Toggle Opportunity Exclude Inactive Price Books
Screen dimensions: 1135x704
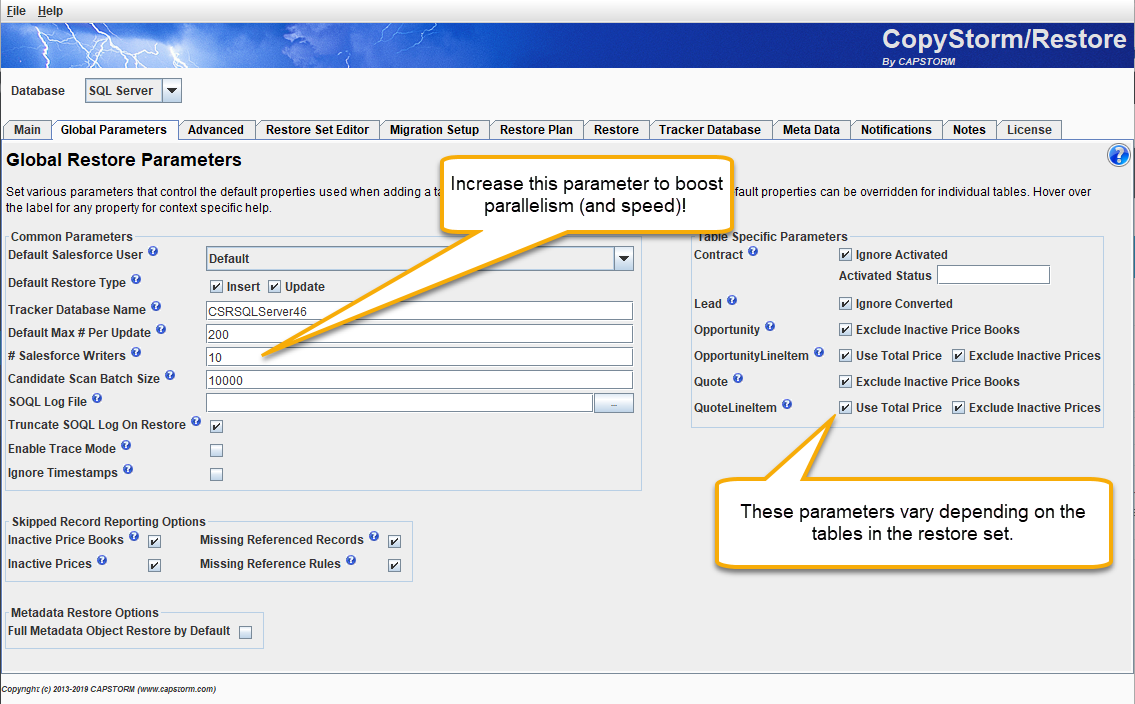845,330
